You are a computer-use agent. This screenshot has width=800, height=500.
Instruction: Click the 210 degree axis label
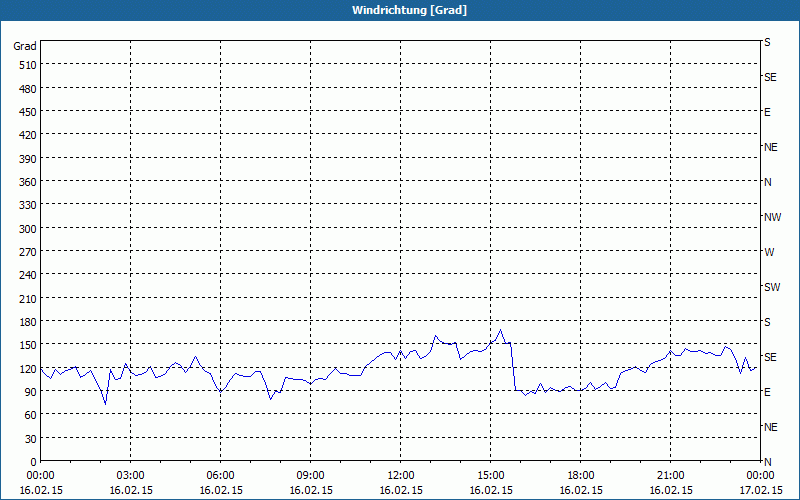tap(28, 298)
